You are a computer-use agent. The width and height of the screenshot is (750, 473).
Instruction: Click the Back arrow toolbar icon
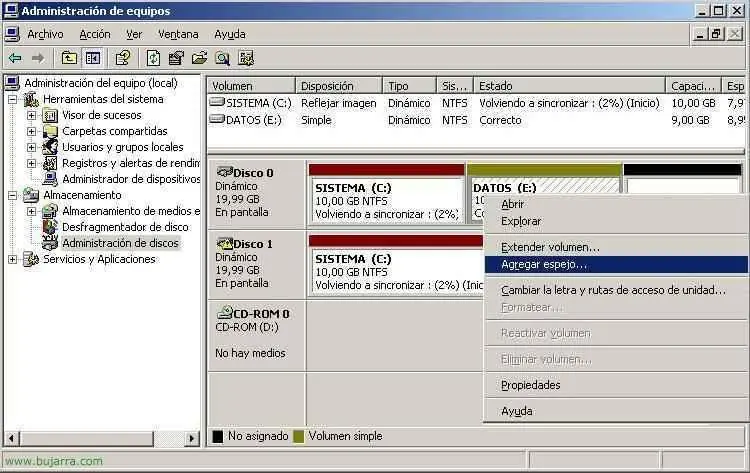[x=15, y=58]
